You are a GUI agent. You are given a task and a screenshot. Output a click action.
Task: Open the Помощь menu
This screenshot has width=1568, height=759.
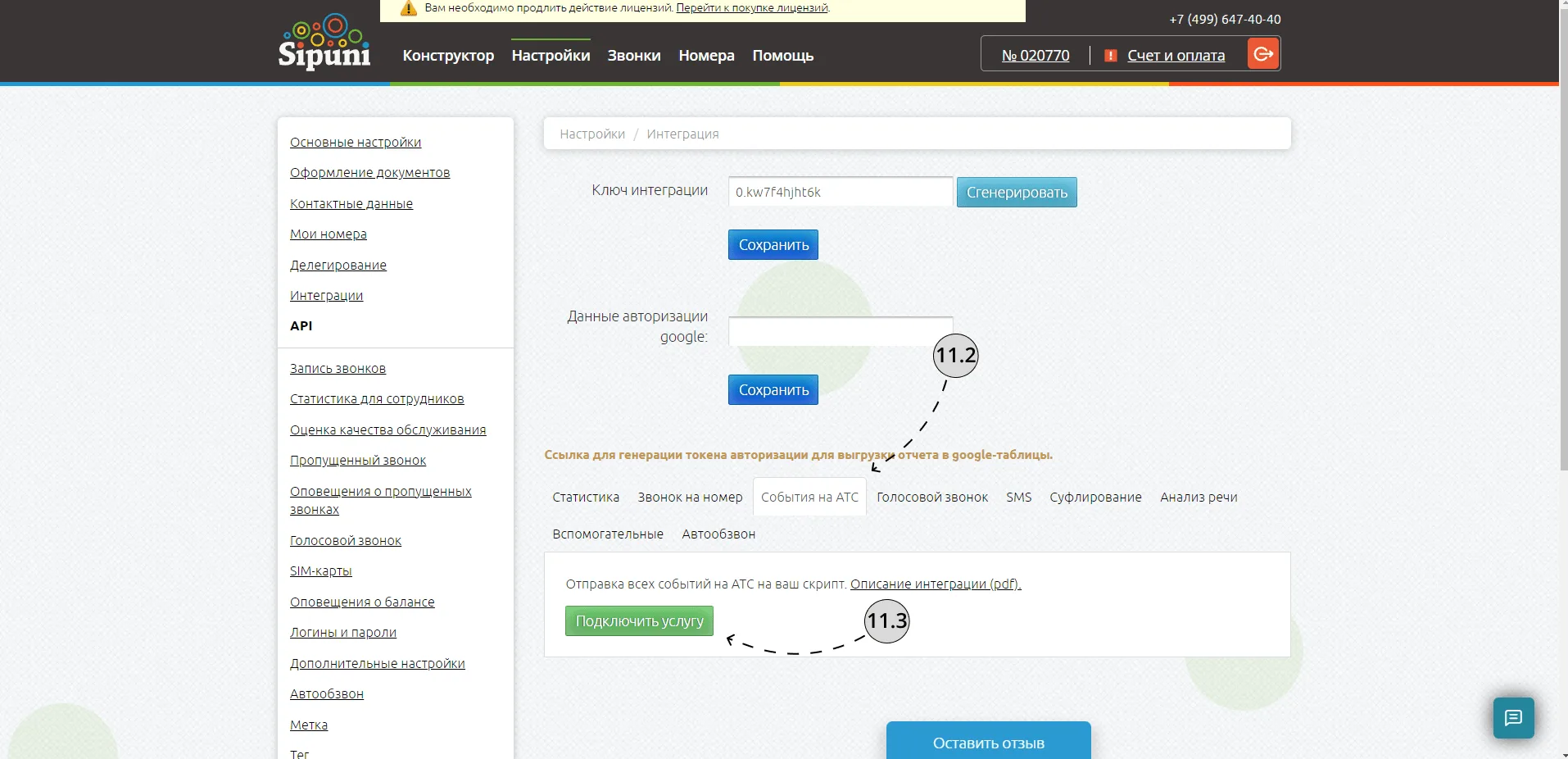pos(783,56)
